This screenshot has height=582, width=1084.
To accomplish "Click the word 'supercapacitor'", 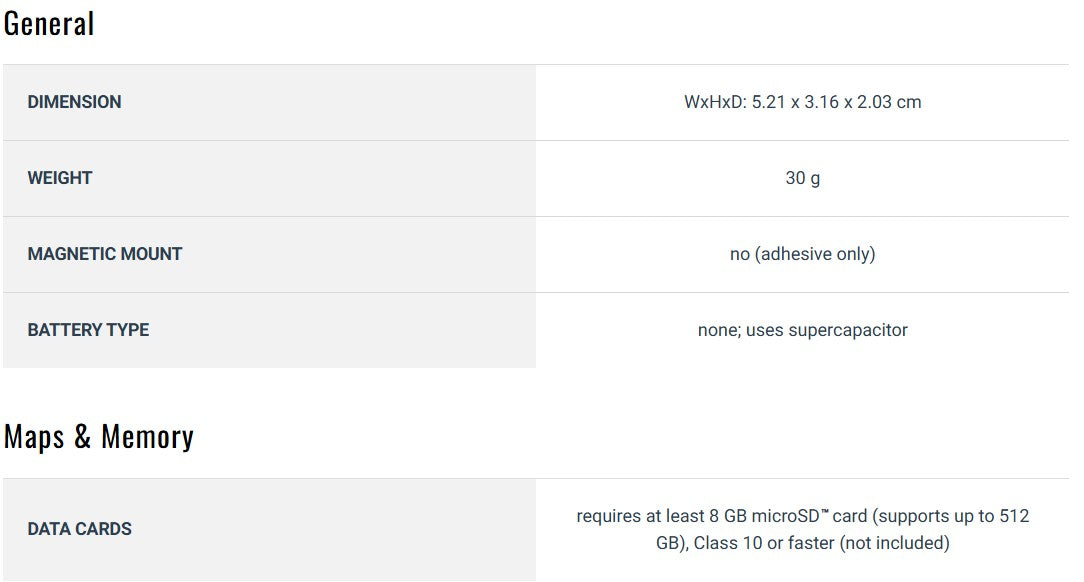I will click(848, 330).
